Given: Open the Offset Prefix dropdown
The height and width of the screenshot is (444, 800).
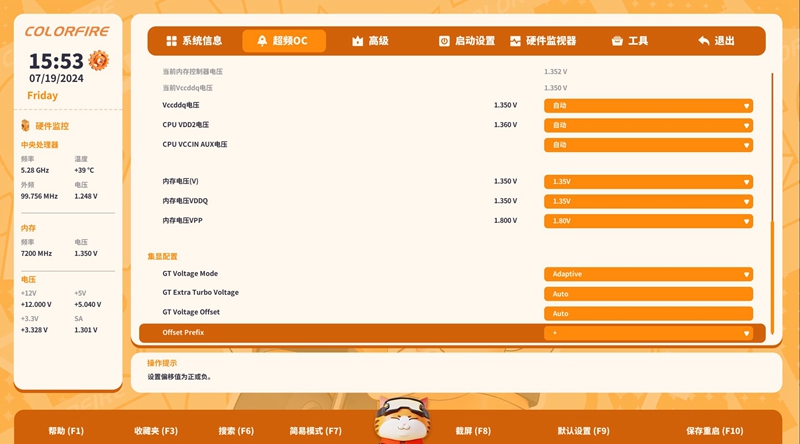Looking at the screenshot, I should (x=648, y=332).
